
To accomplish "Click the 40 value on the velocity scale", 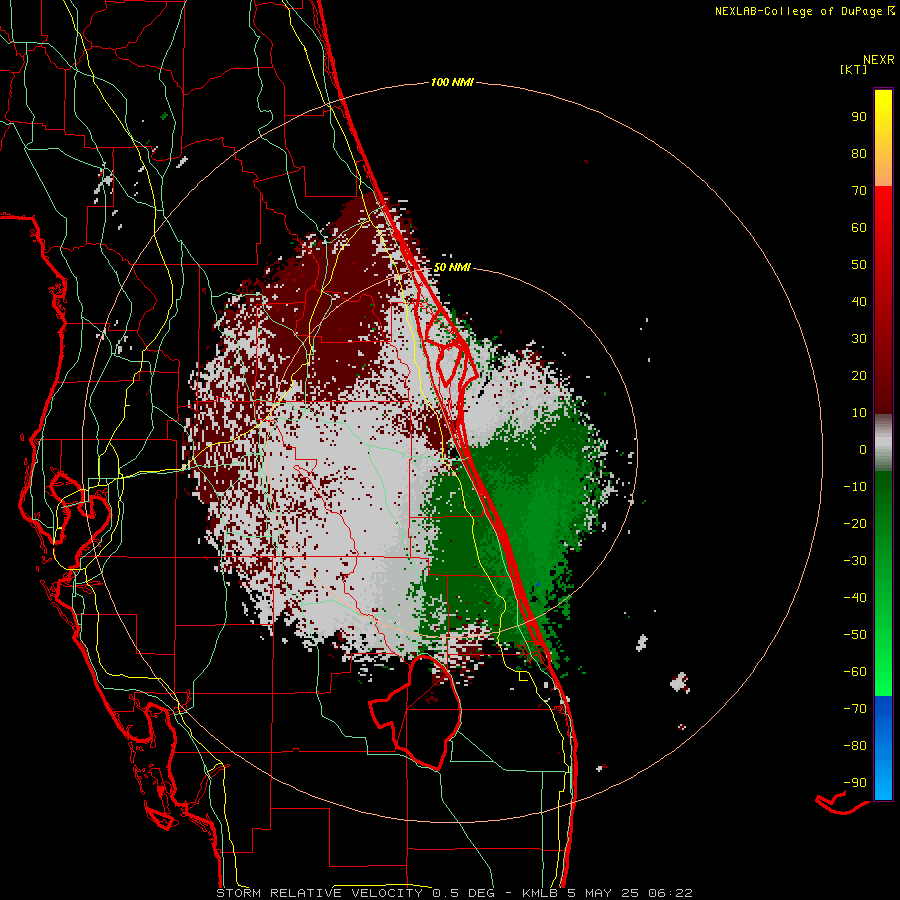I will [x=859, y=301].
